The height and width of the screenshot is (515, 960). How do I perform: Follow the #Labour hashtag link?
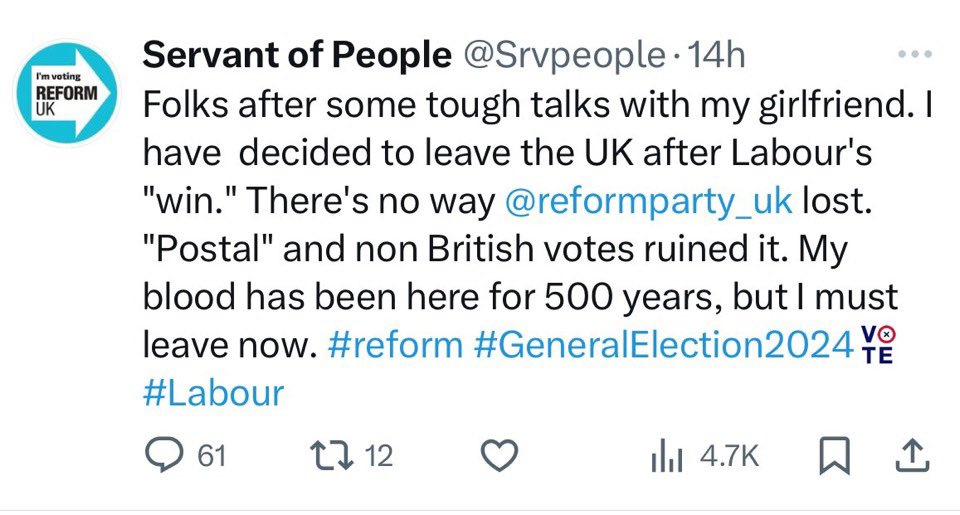[x=214, y=393]
